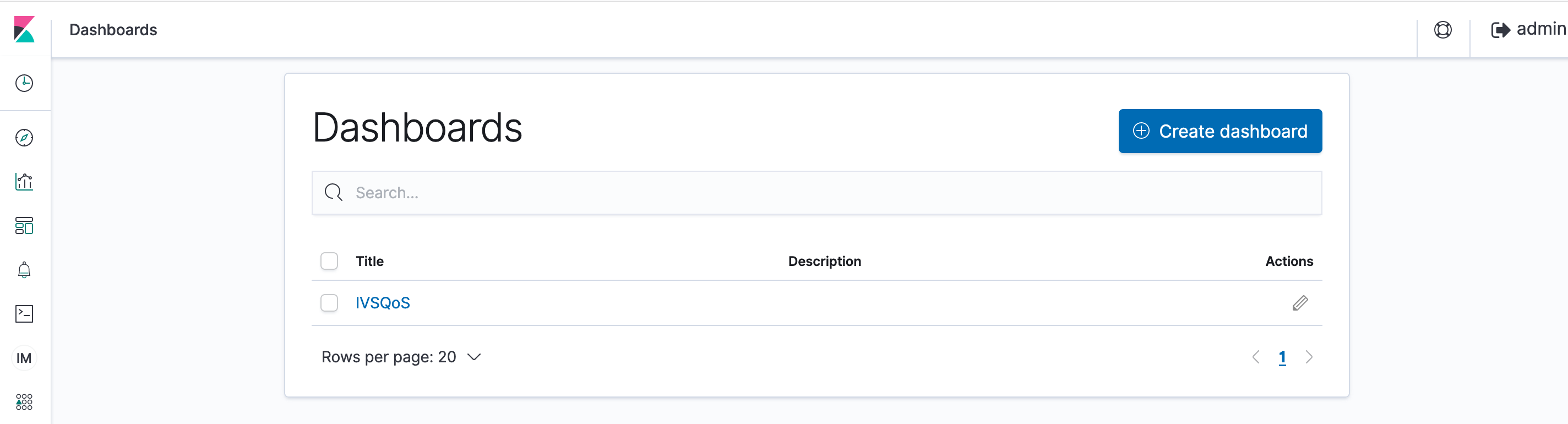Open the dotted grid icon in sidebar
Image resolution: width=1568 pixels, height=424 pixels.
point(24,402)
